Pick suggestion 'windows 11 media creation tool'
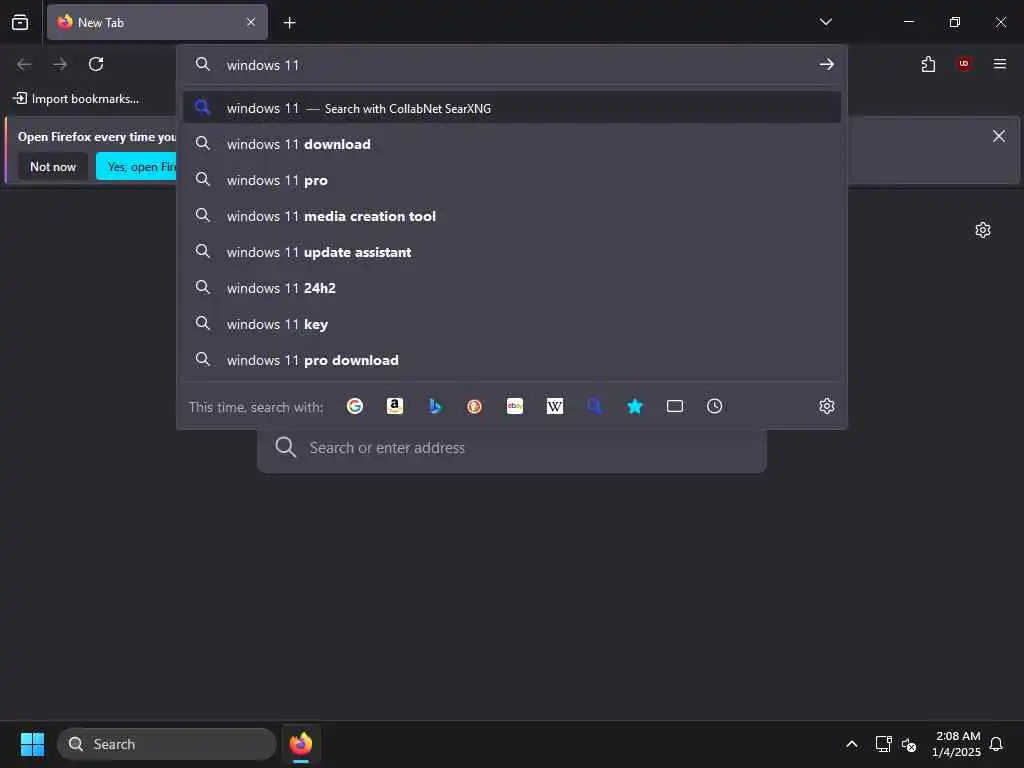Viewport: 1024px width, 768px height. [x=512, y=216]
